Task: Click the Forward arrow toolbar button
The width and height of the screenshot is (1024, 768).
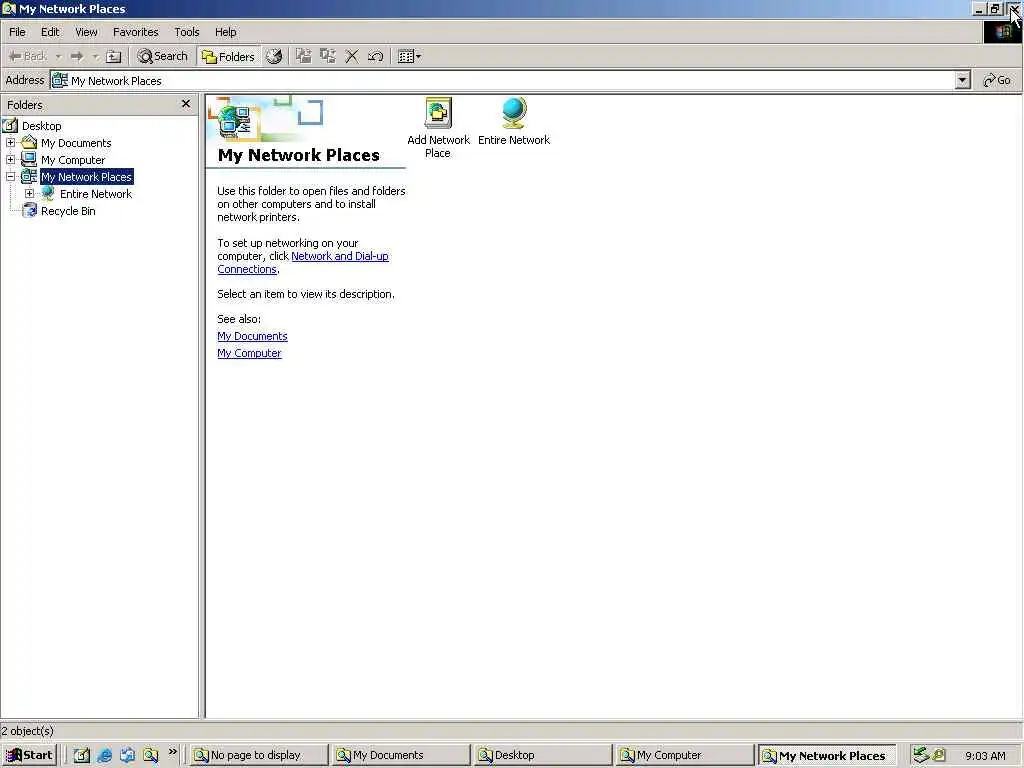Action: (77, 57)
